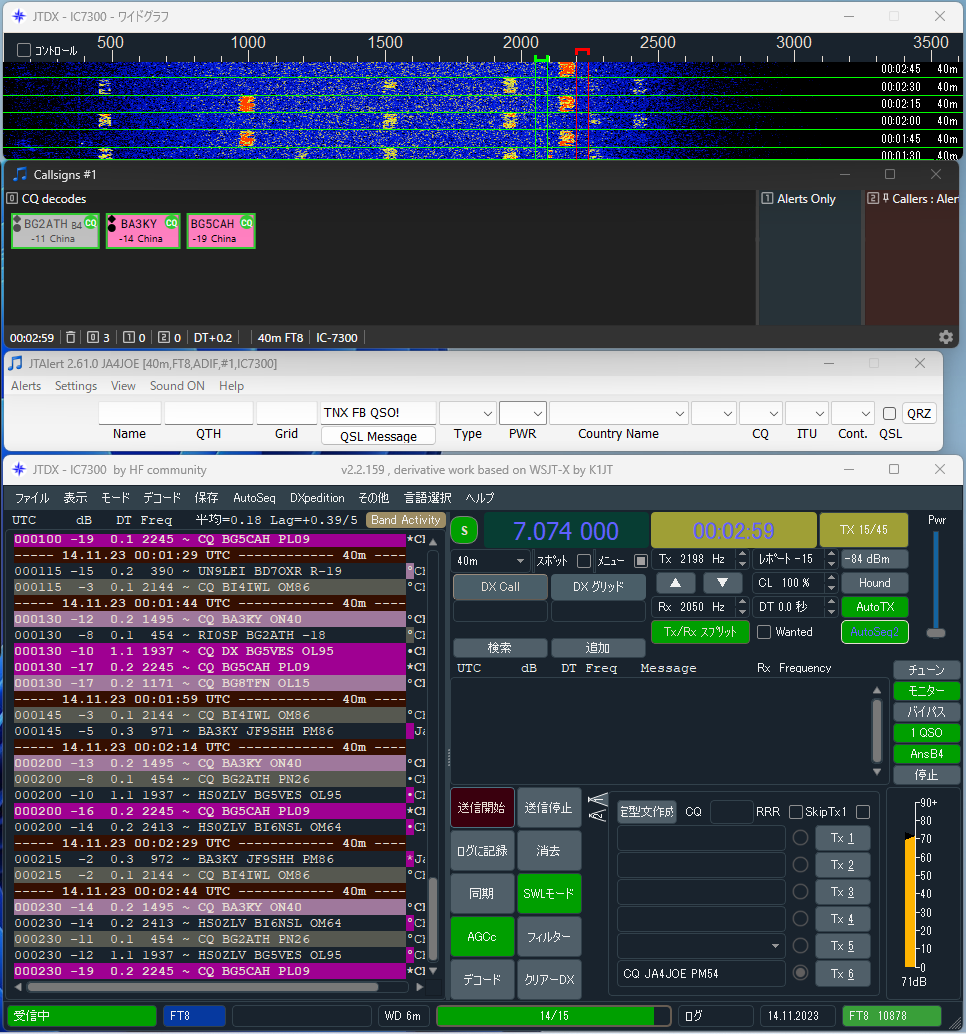Enable the コントロール checkbox in waterfall
This screenshot has height=1034, width=966.
24,50
